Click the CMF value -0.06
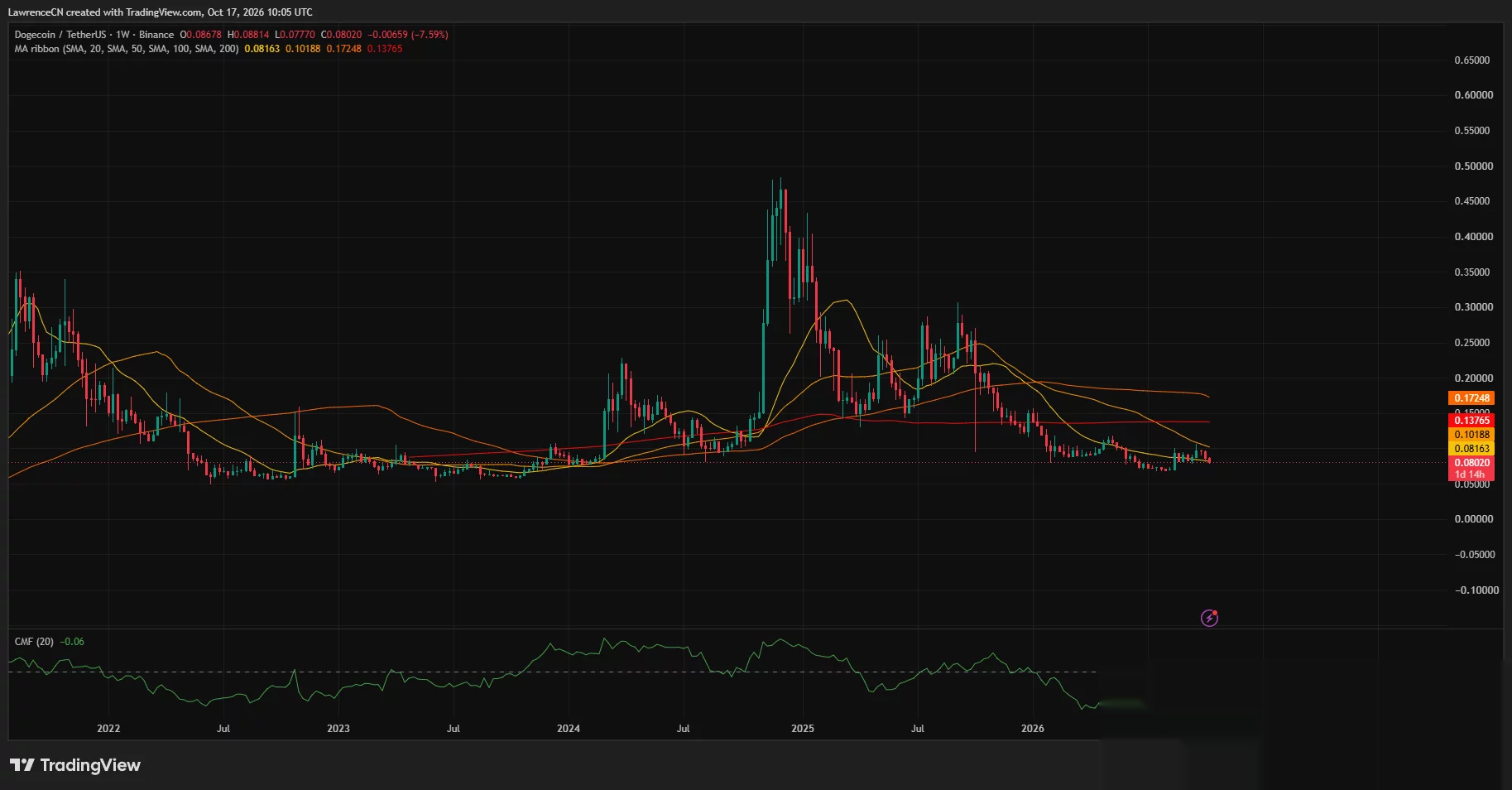1512x790 pixels. [72, 642]
